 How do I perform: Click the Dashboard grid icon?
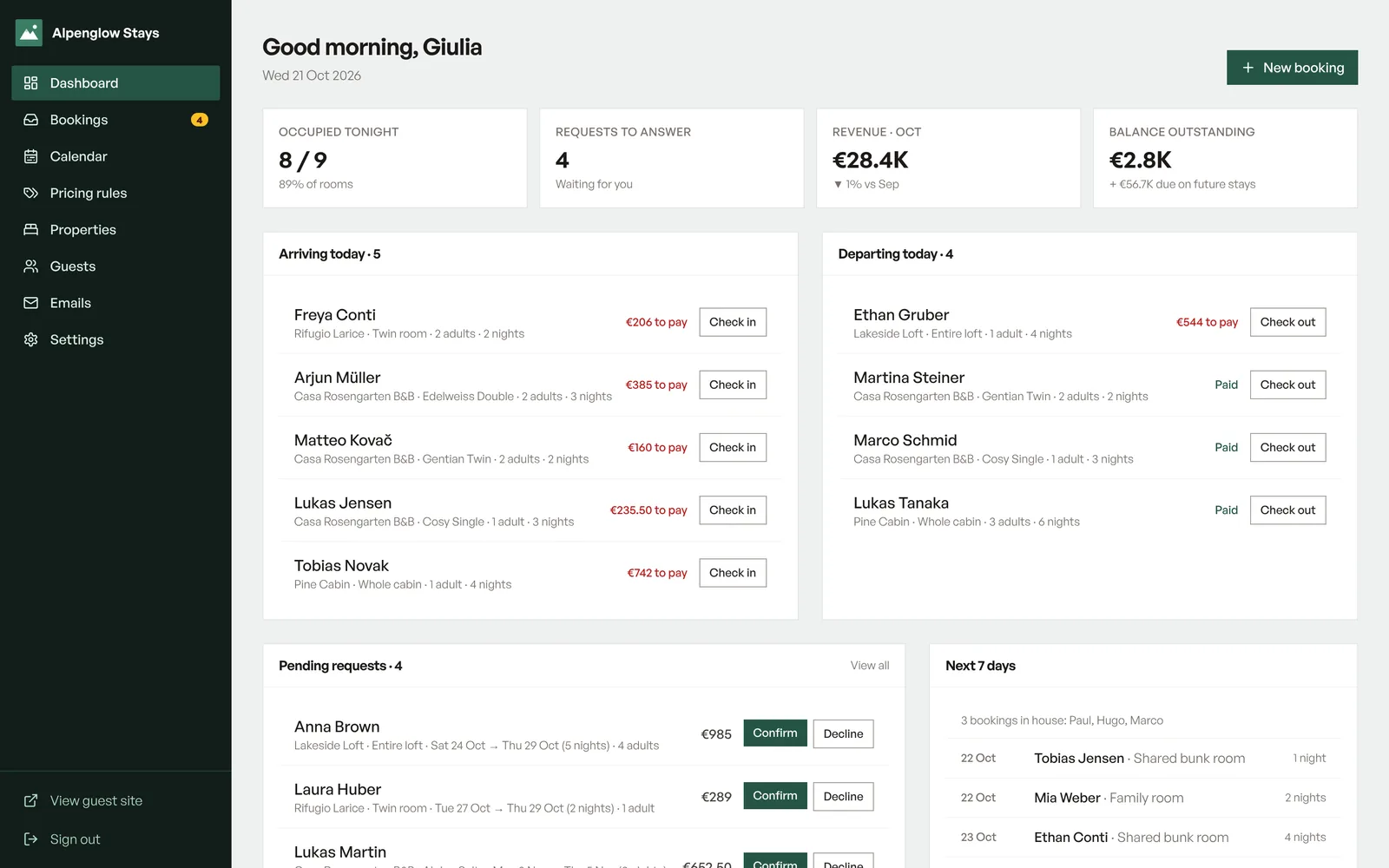[31, 83]
